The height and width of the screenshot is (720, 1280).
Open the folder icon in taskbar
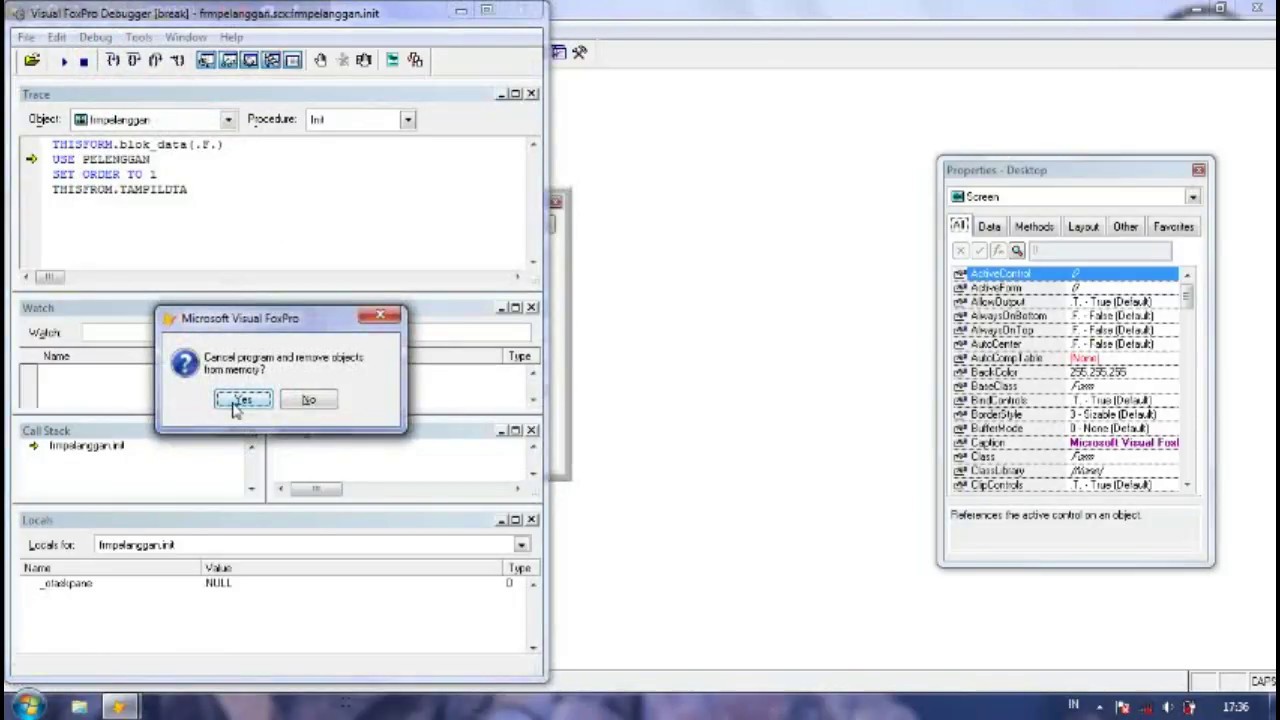pos(79,707)
